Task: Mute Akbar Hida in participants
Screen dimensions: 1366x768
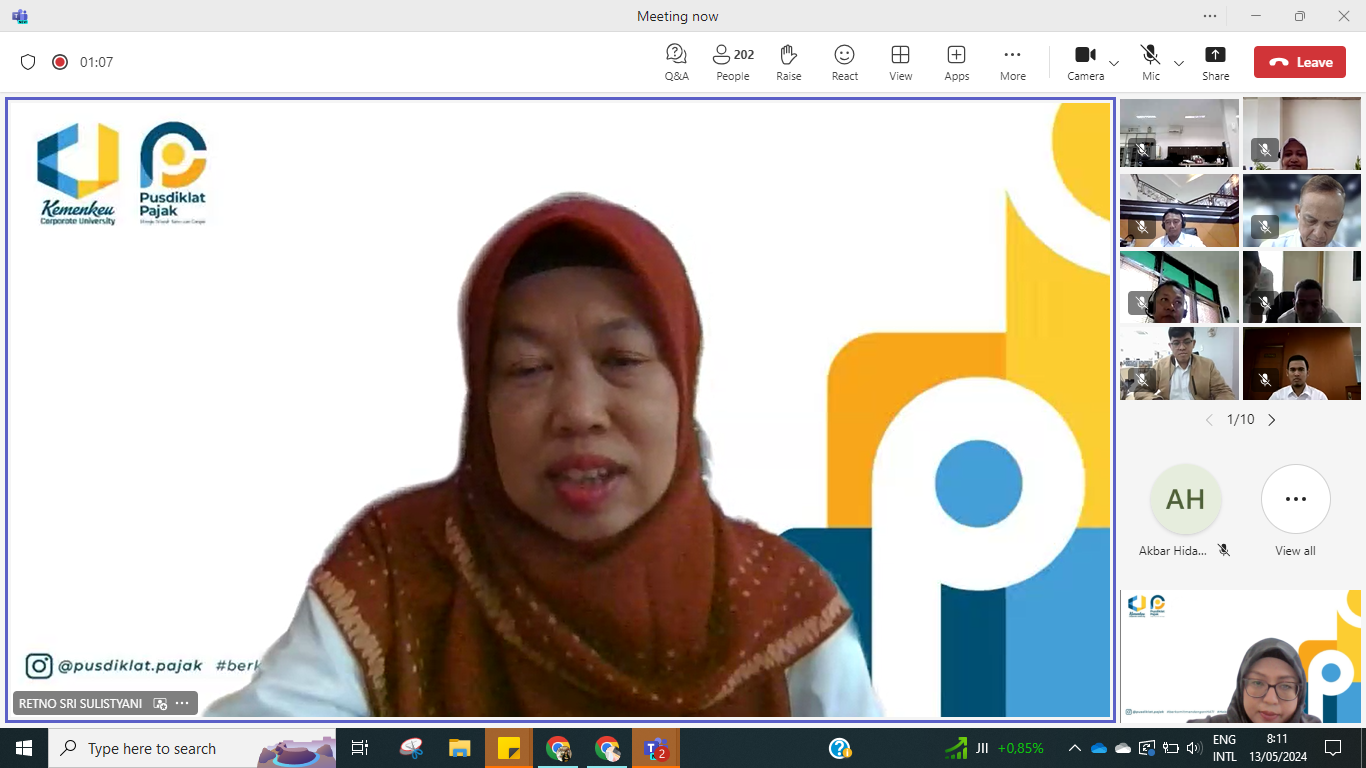Action: [1224, 549]
